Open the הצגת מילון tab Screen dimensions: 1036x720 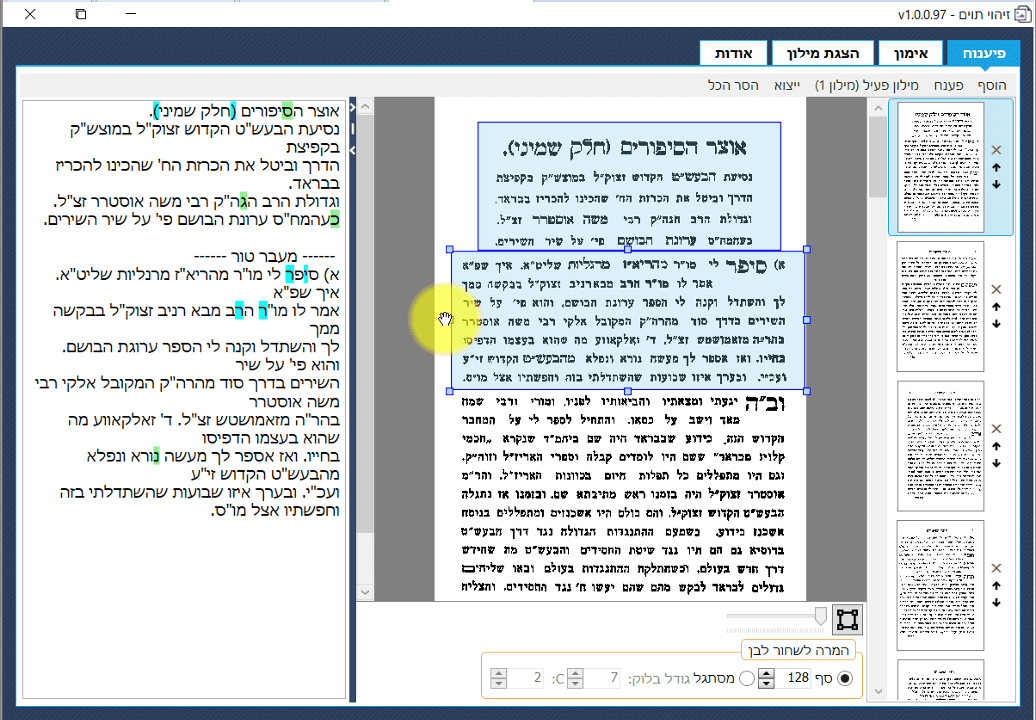(823, 52)
